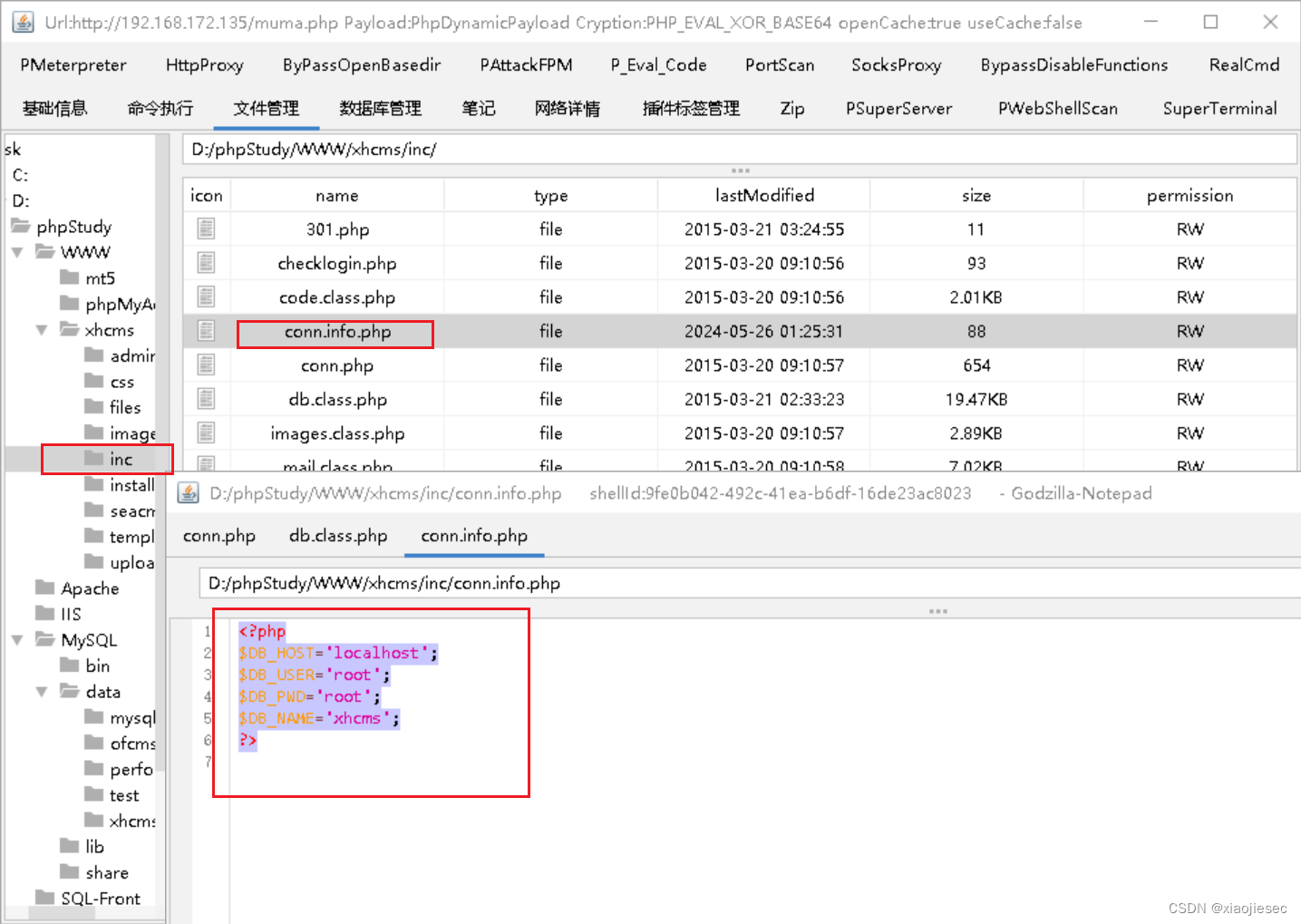Click the file icon next to 301.php
This screenshot has width=1301, height=924.
pos(206,229)
